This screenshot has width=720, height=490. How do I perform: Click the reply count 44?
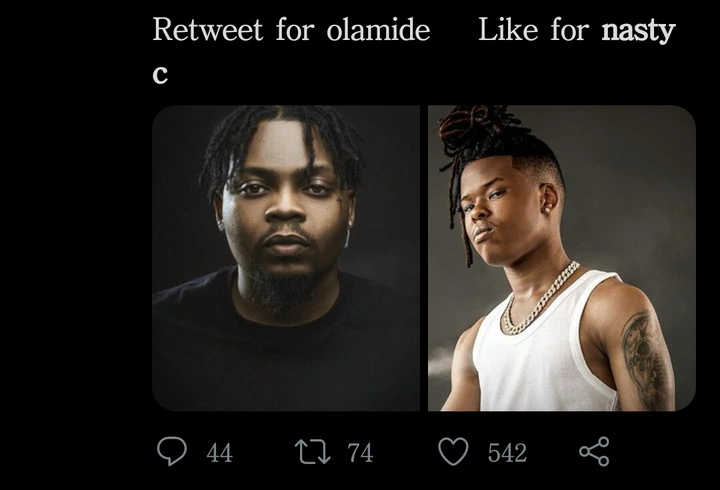tap(219, 453)
